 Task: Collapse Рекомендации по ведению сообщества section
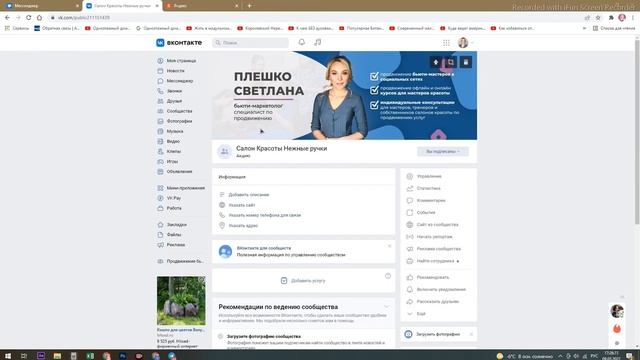(386, 307)
